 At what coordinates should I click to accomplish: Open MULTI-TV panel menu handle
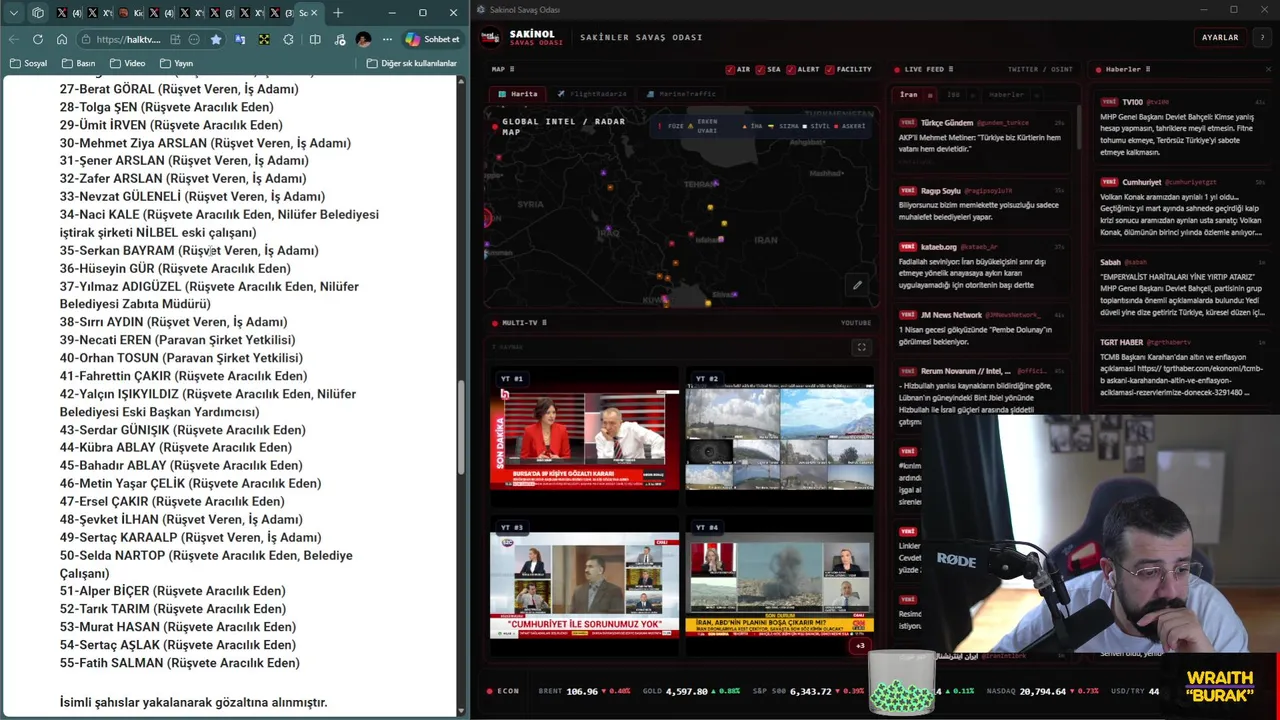(x=544, y=323)
